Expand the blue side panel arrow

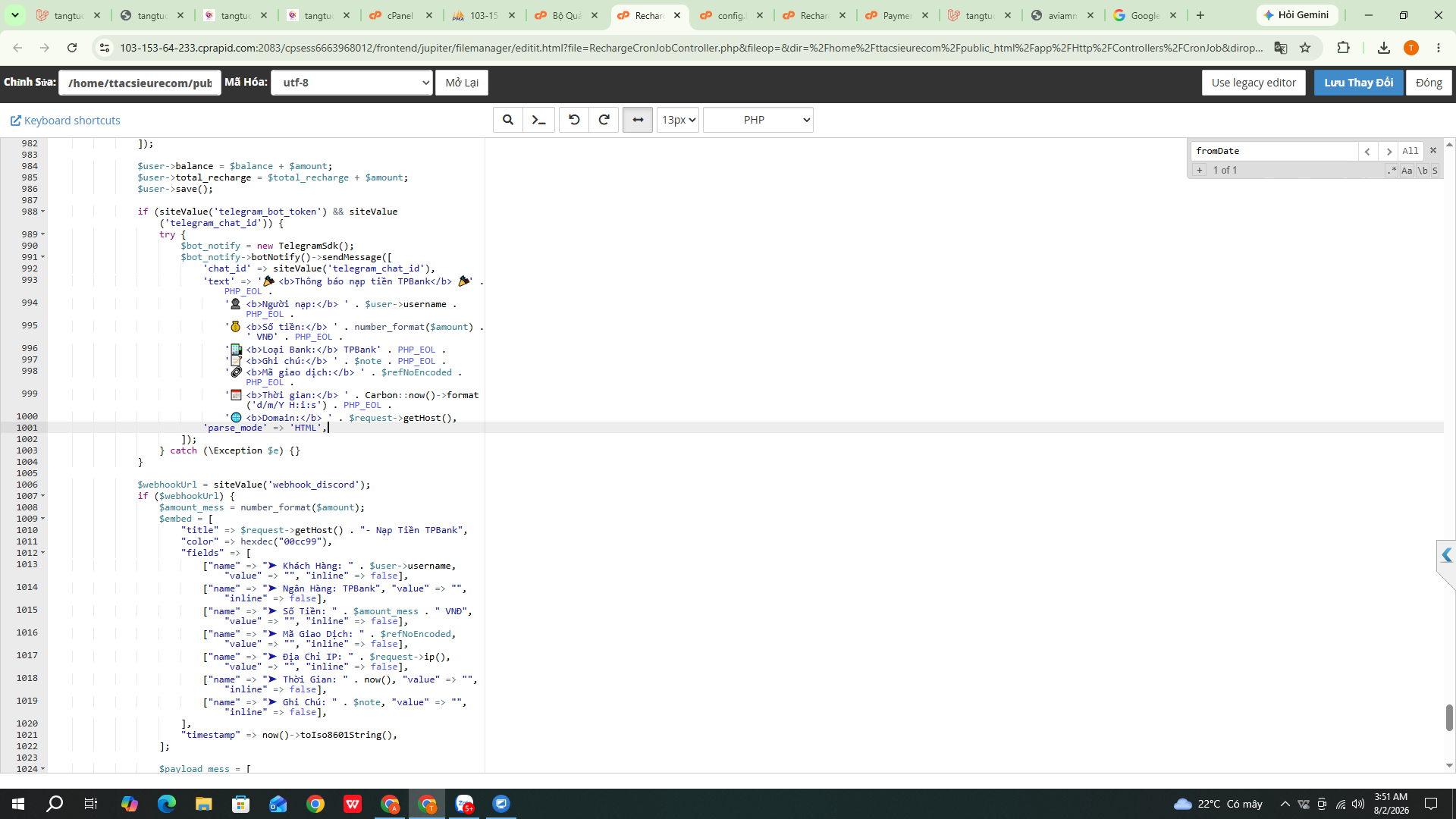coord(1446,555)
